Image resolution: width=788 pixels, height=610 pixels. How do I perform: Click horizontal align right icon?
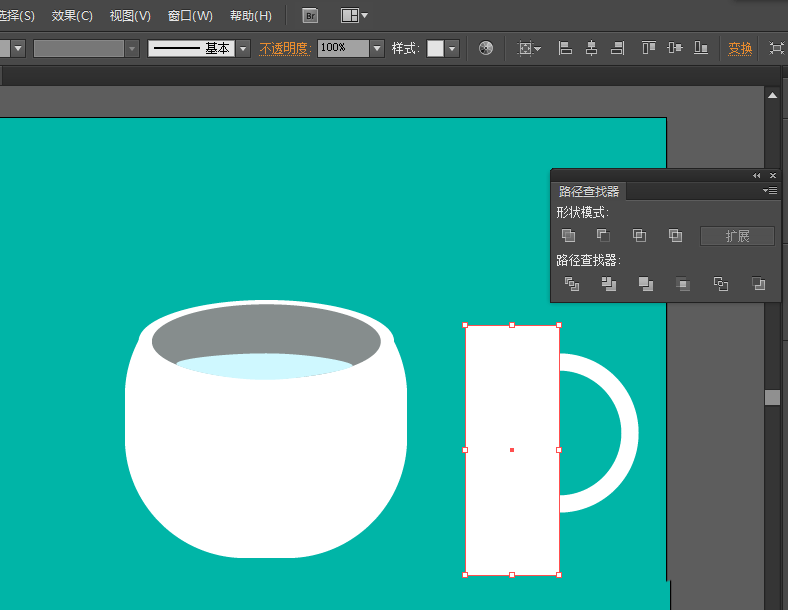coord(618,48)
